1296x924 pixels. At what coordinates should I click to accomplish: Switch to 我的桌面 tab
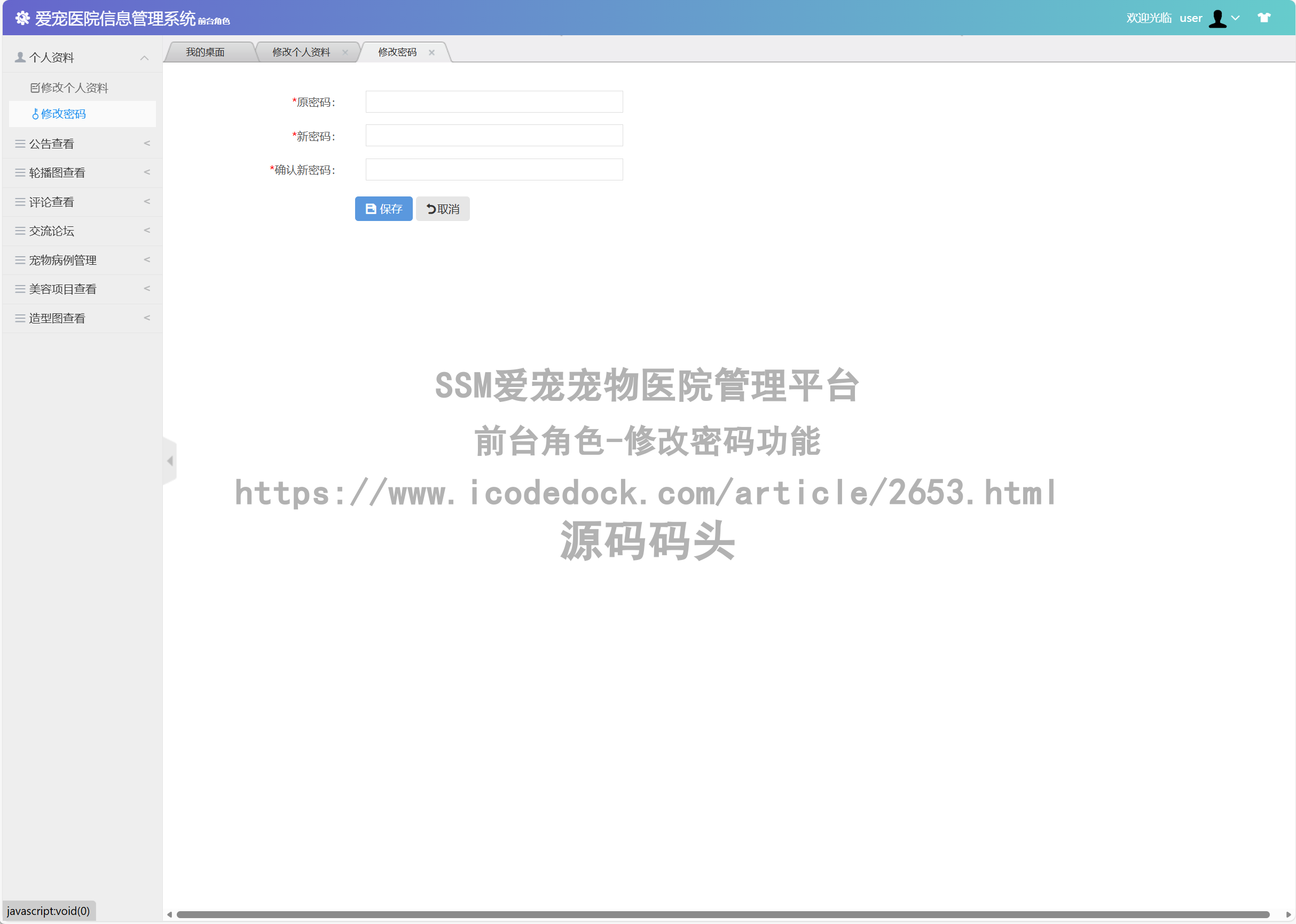205,52
